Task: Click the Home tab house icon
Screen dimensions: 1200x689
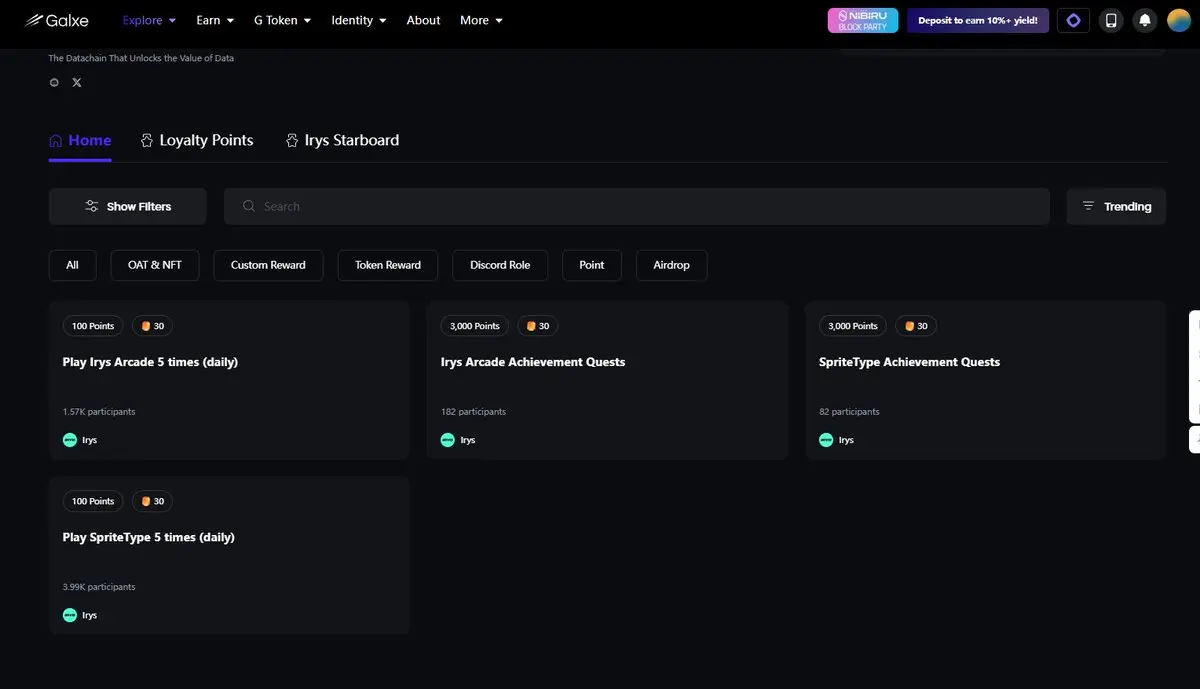Action: pos(56,141)
